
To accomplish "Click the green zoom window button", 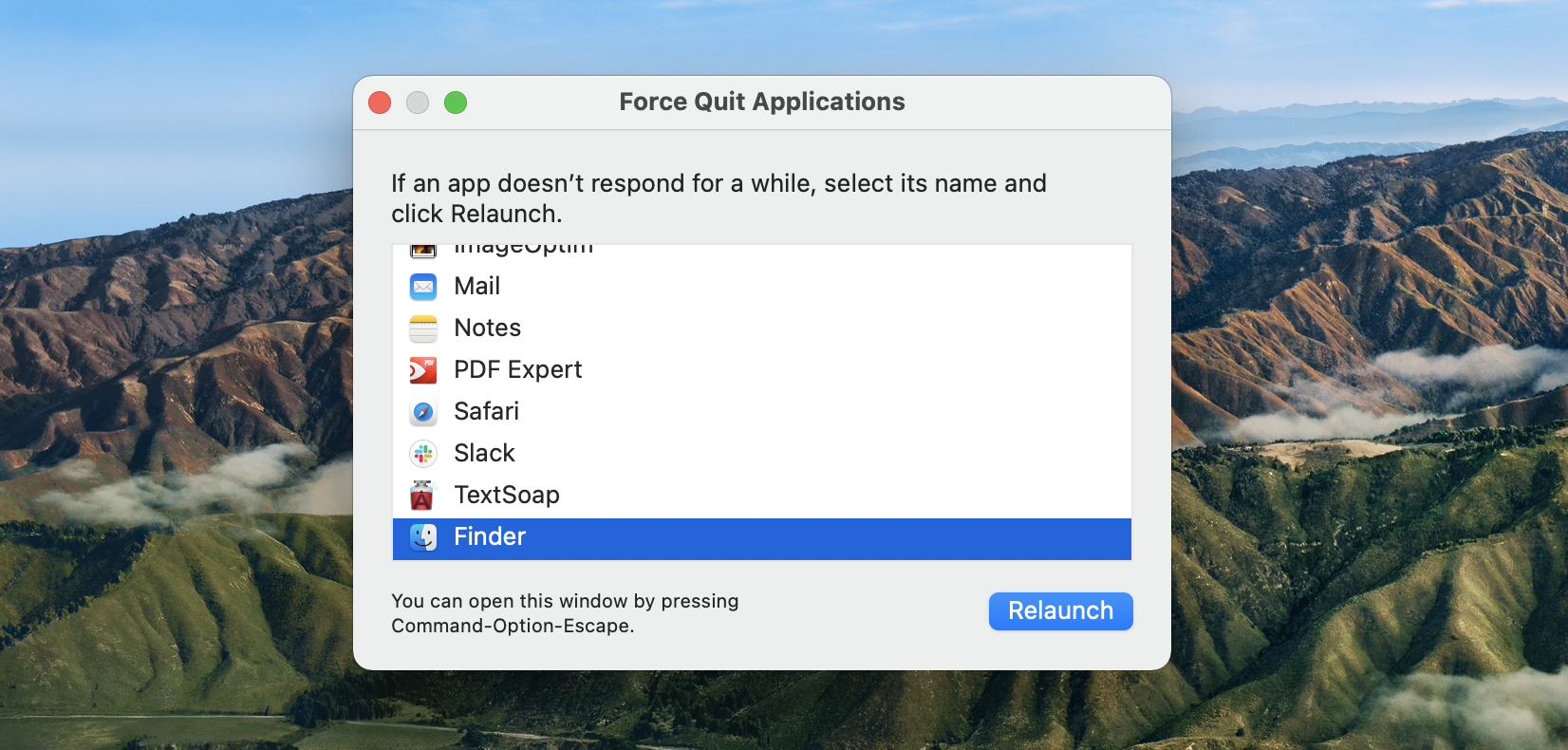I will [x=456, y=103].
